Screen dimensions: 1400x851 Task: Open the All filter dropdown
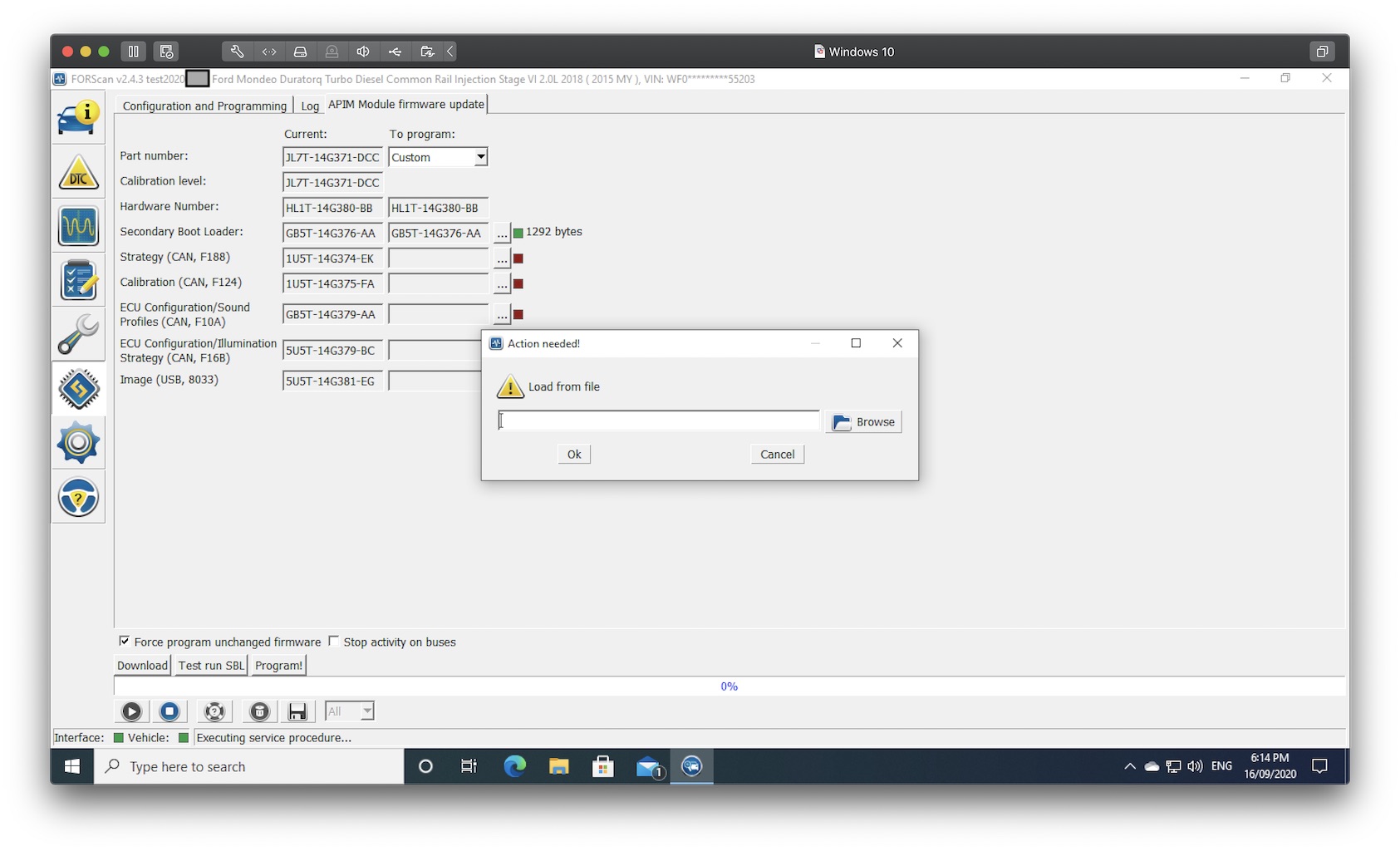[x=366, y=711]
